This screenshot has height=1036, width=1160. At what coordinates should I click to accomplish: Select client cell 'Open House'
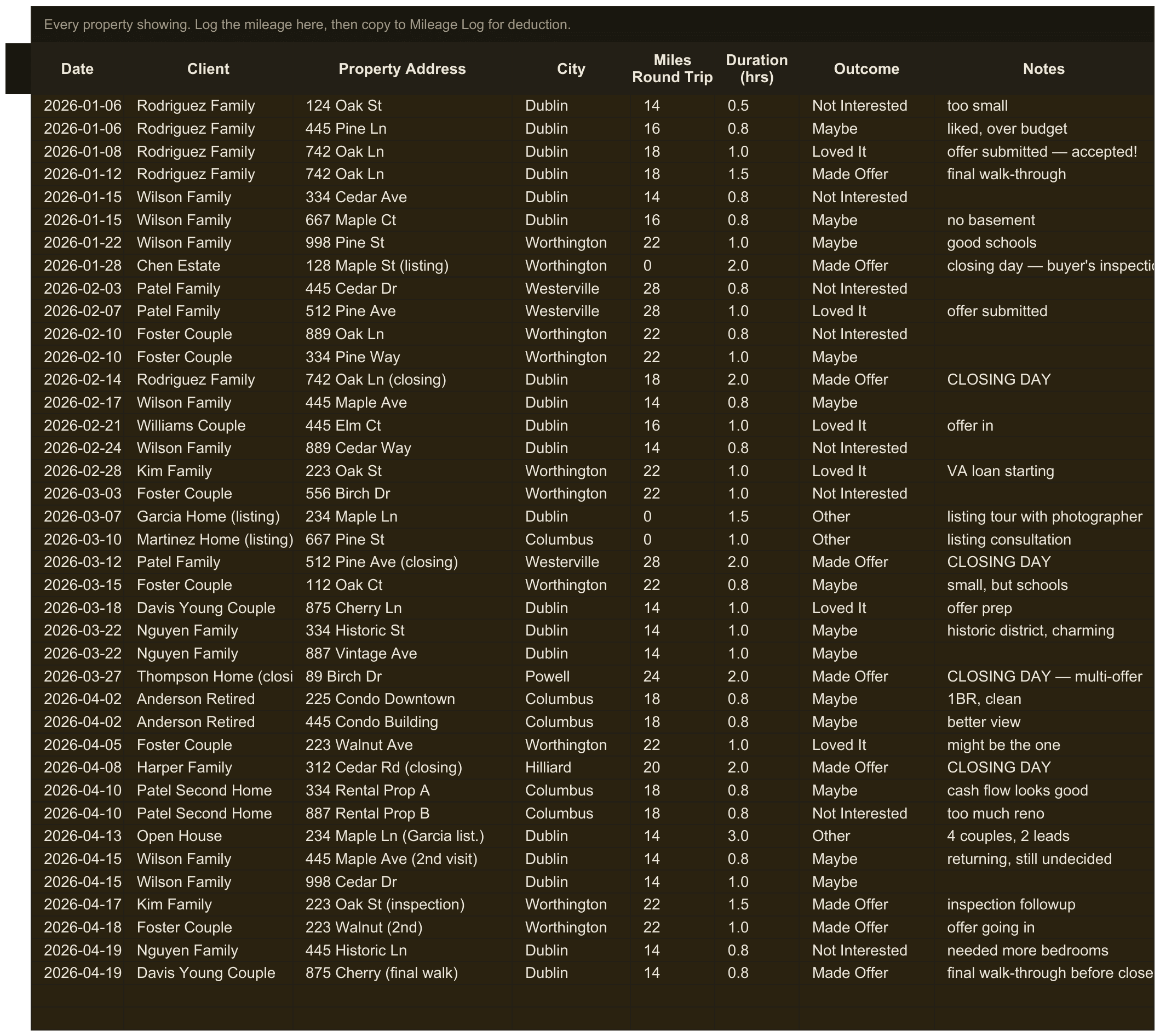208,836
